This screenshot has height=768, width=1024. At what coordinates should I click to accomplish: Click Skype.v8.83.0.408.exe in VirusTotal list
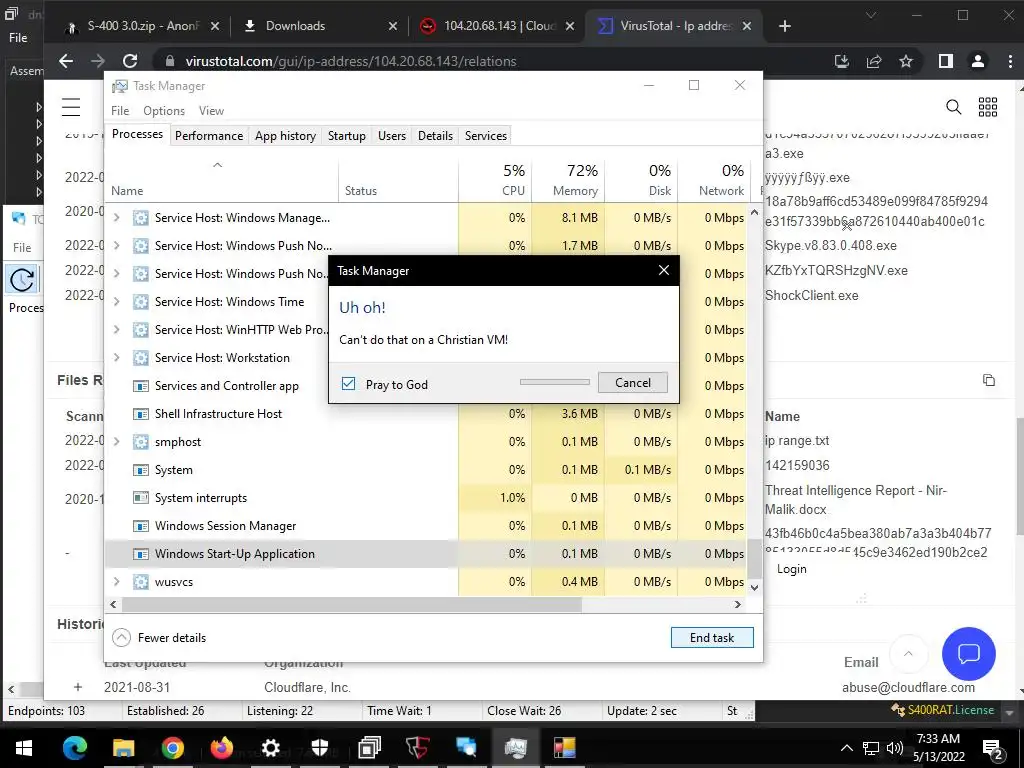pyautogui.click(x=831, y=246)
